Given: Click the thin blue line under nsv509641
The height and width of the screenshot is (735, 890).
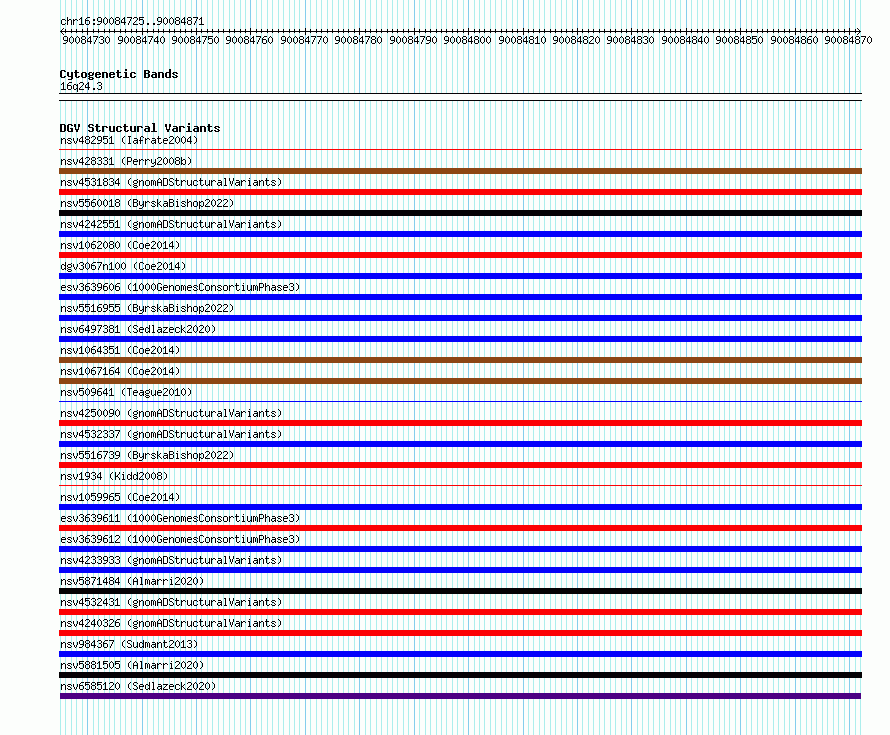Looking at the screenshot, I should [x=460, y=401].
